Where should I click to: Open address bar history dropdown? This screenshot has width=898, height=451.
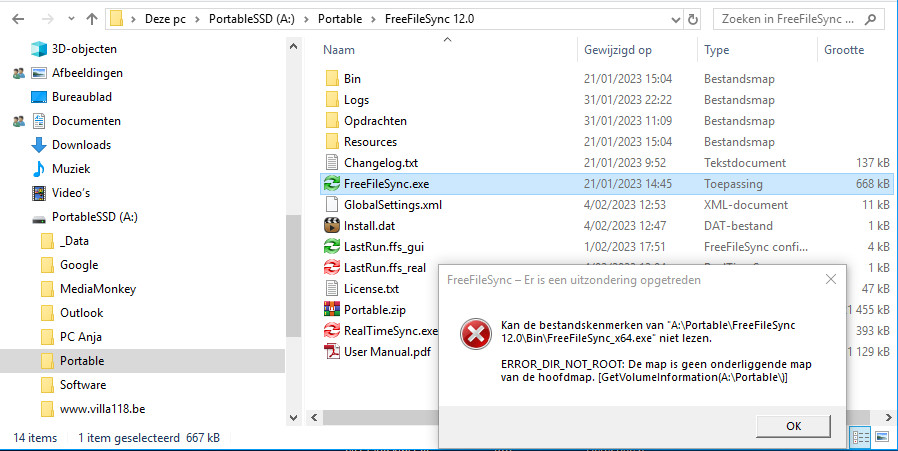[x=676, y=19]
